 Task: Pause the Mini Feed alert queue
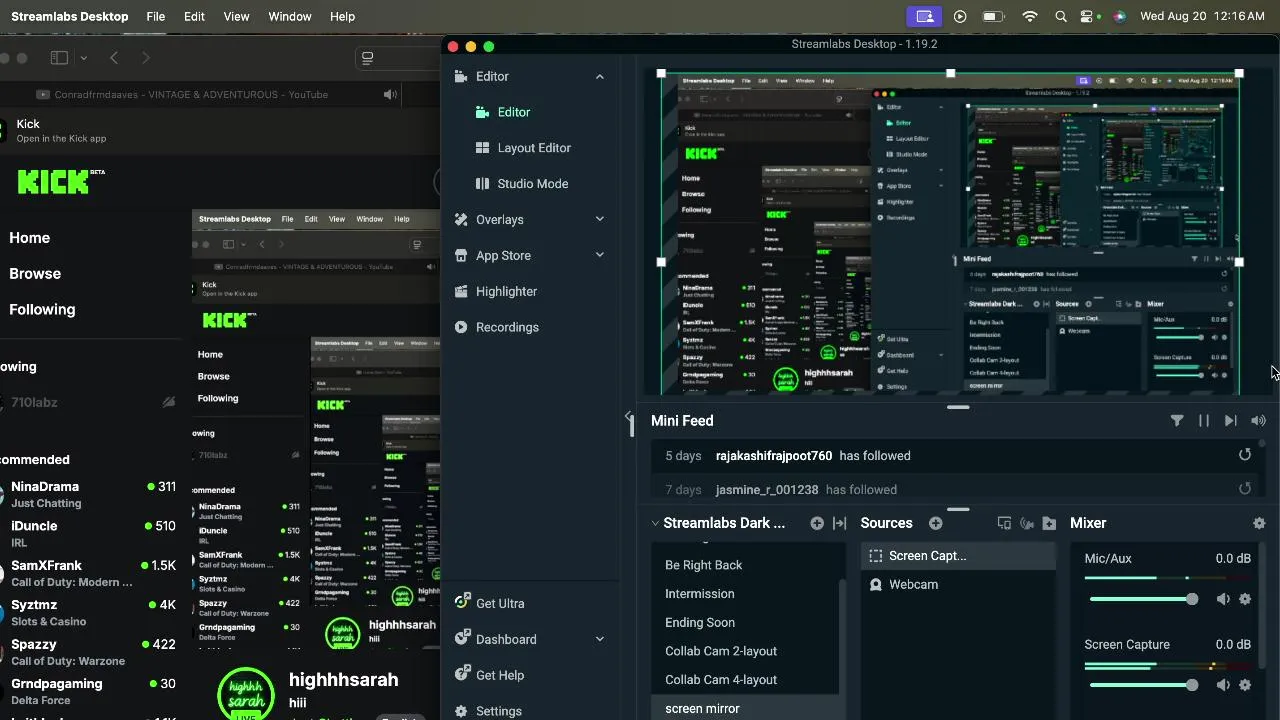[x=1204, y=421]
